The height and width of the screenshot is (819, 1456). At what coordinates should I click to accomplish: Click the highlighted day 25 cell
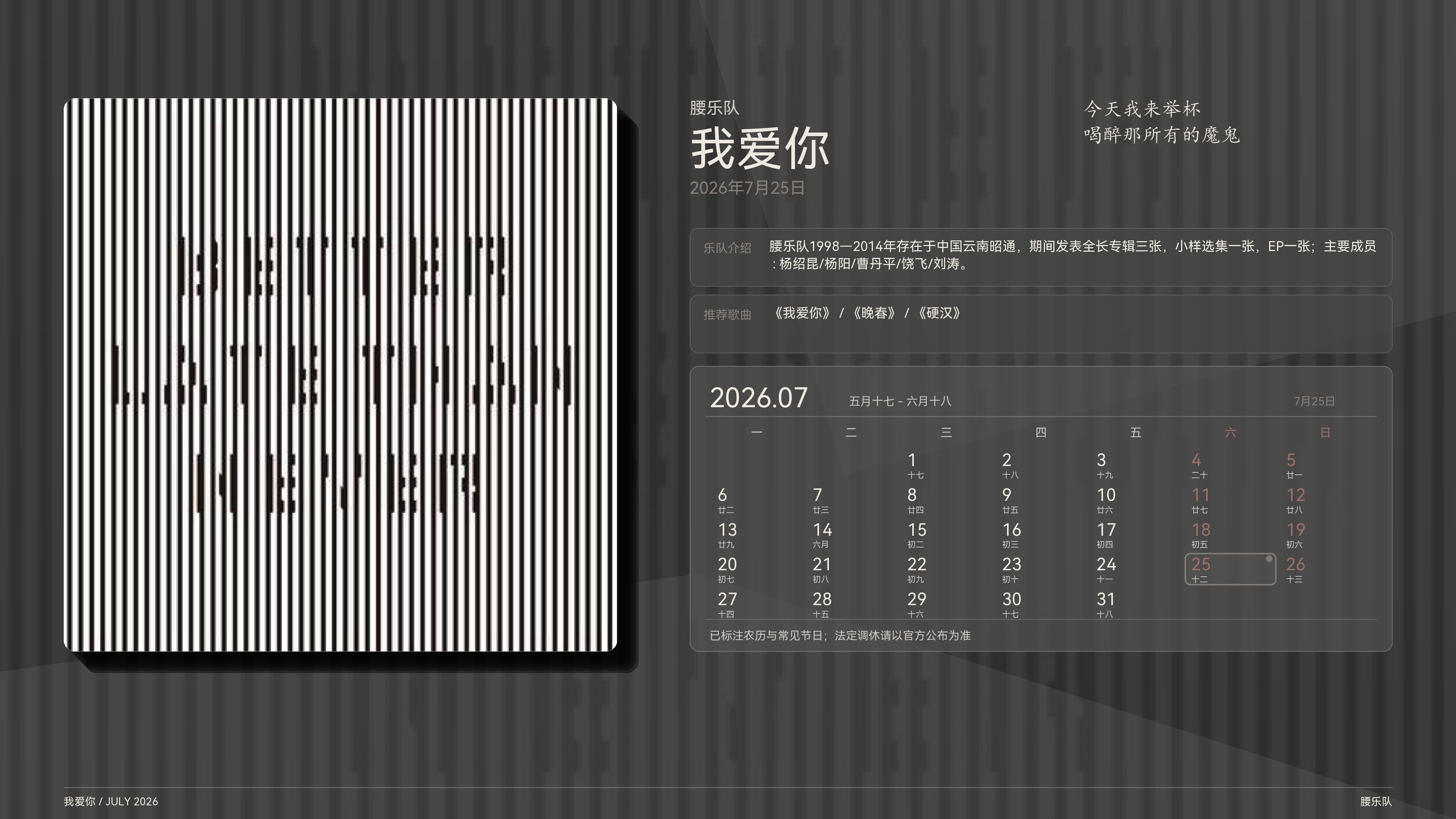click(x=1230, y=569)
